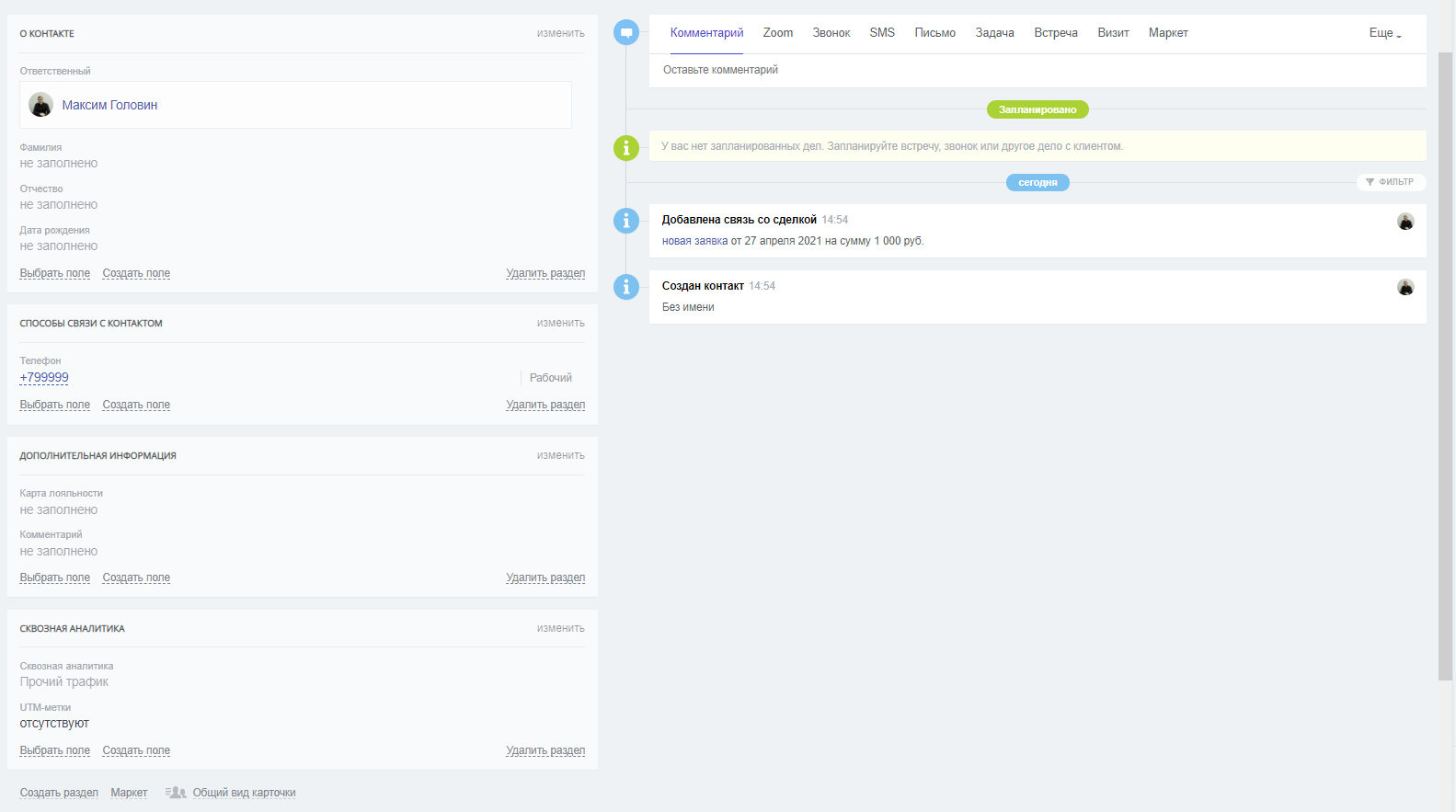Screen dimensions: 1456x812
Task: Switch to the 'Звонок' tab
Action: (831, 33)
